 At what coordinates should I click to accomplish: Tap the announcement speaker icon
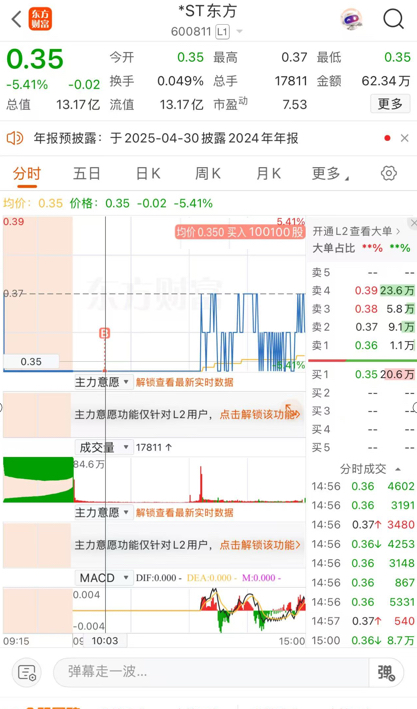tap(15, 138)
